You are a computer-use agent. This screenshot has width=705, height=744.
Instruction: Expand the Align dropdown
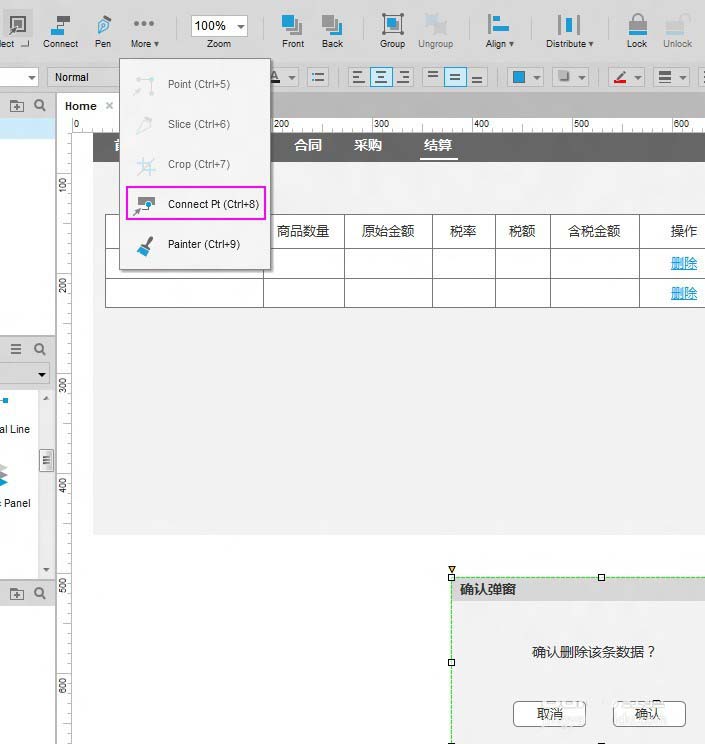(499, 30)
